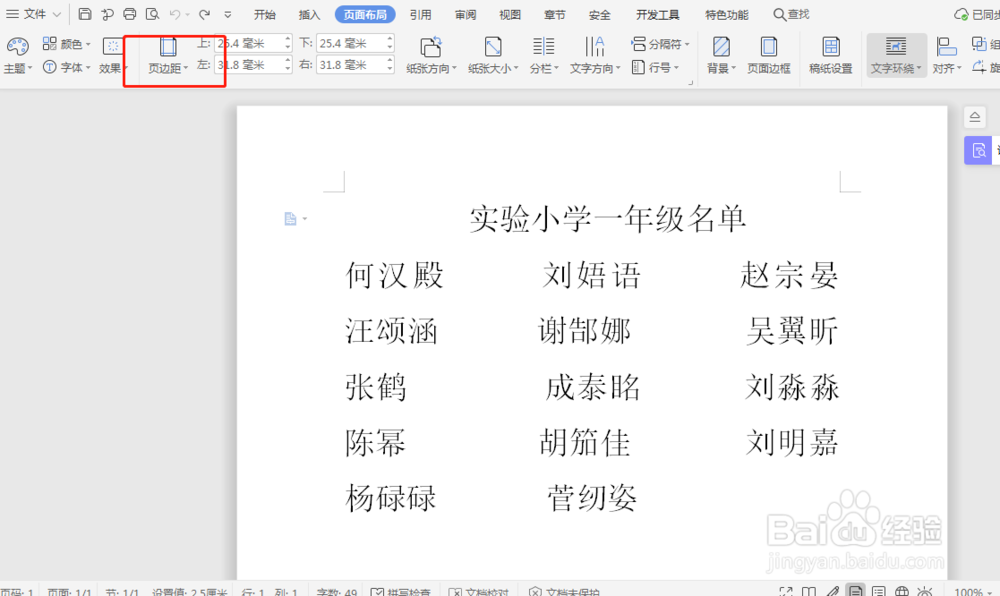The width and height of the screenshot is (1000, 596).
Task: Click the 分隔符 breaks icon
Action: [x=638, y=43]
